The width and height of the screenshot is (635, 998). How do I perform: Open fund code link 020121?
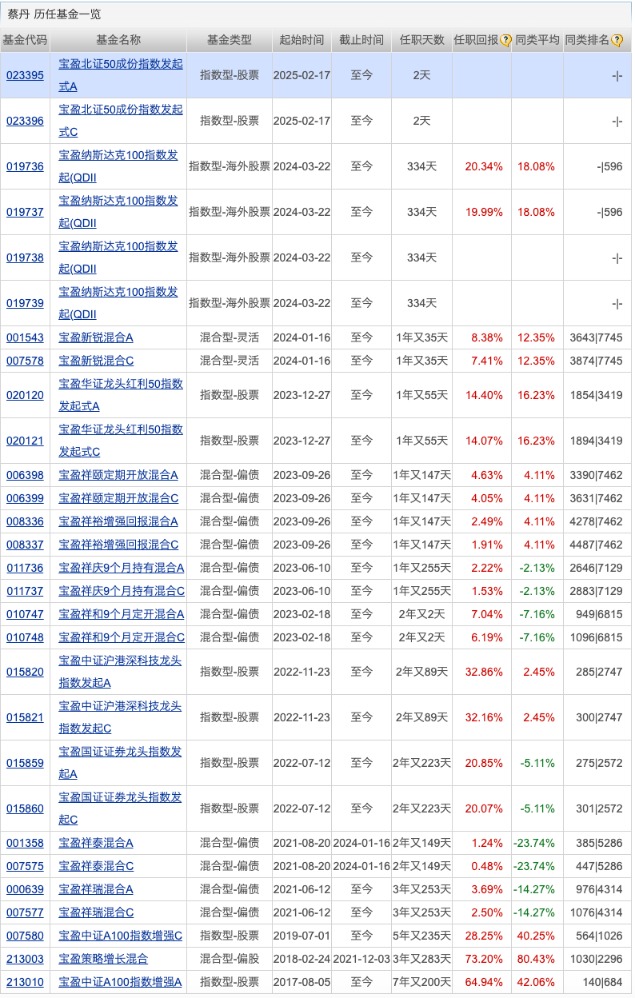25,440
